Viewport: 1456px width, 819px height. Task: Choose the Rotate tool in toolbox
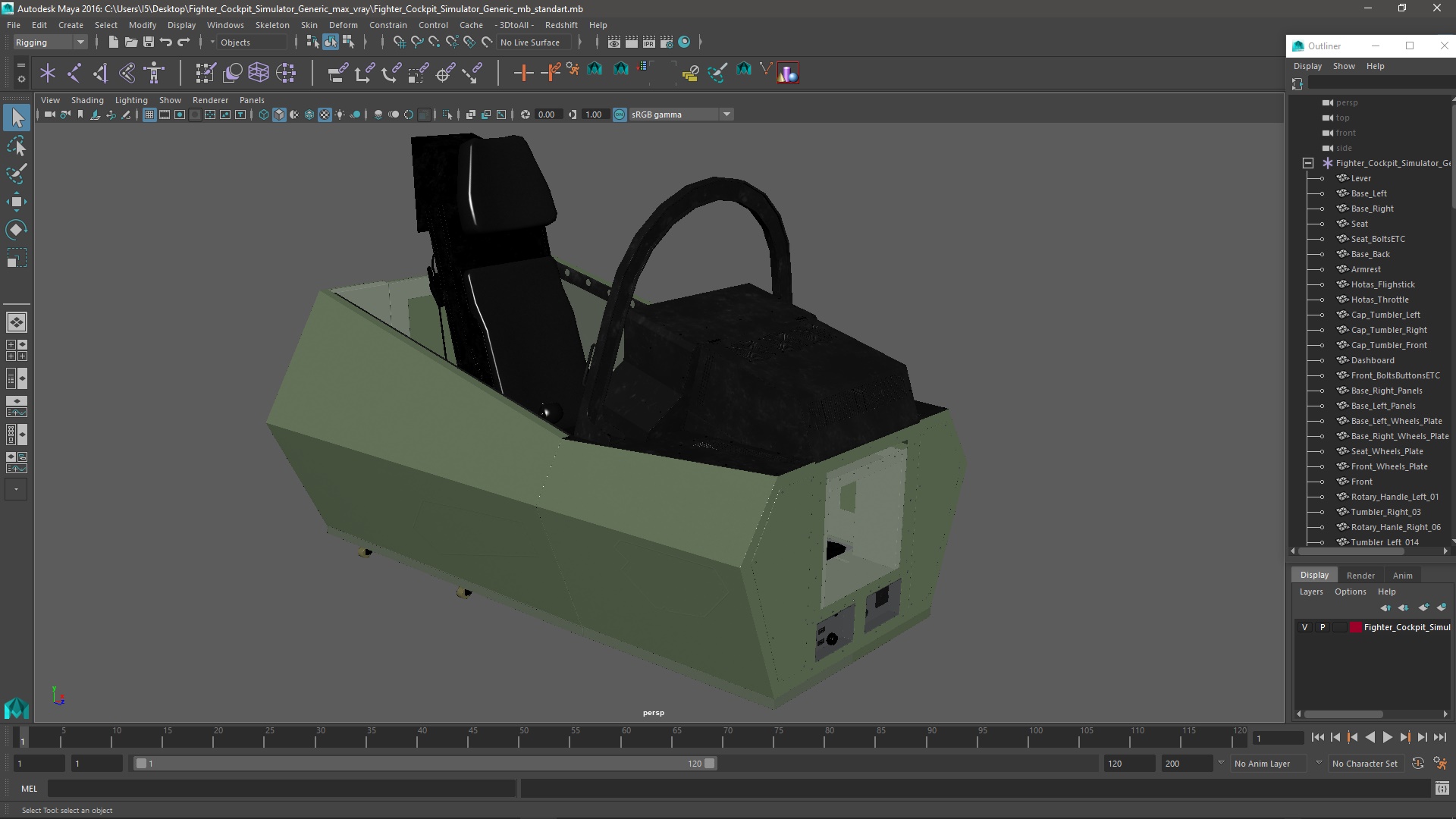(17, 230)
